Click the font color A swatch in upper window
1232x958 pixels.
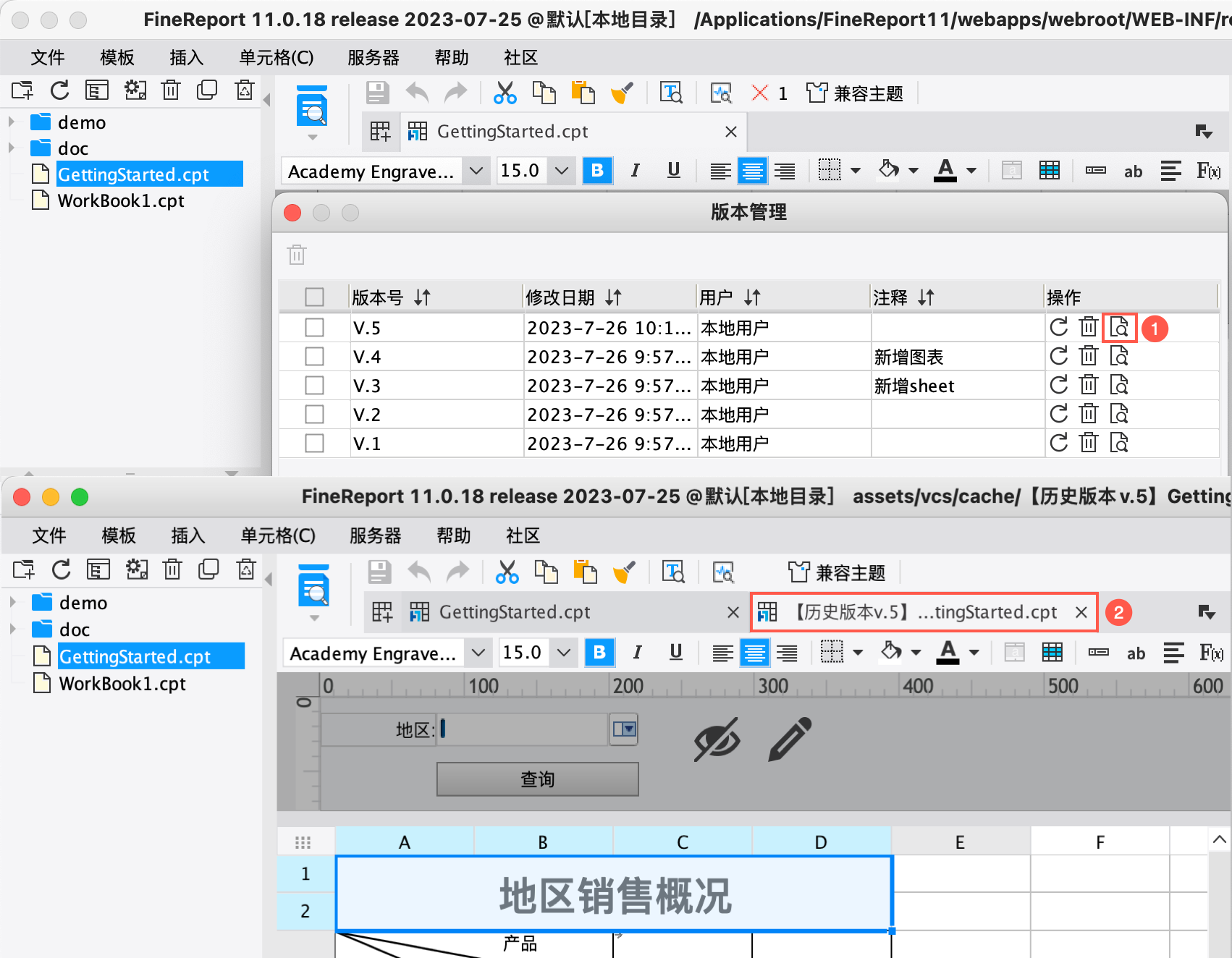pos(945,171)
